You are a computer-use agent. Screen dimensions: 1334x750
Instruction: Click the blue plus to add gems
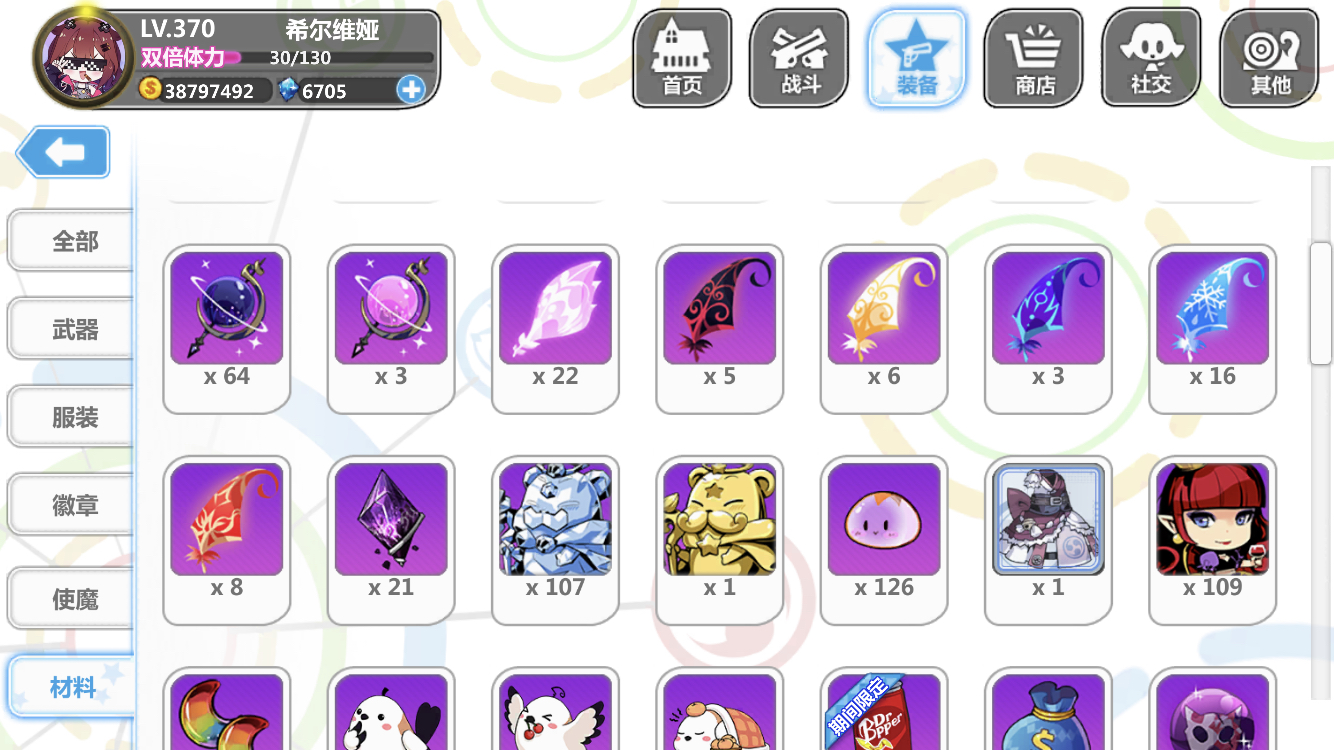pyautogui.click(x=411, y=90)
